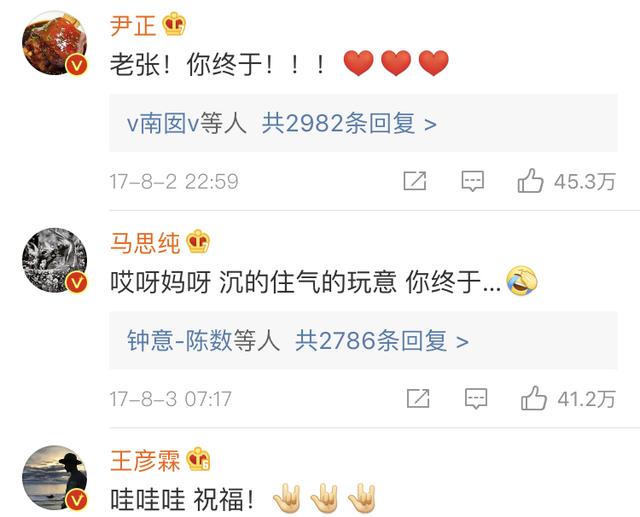Click 王彦霖's sunset silhouette avatar
Image resolution: width=640 pixels, height=517 pixels.
[x=54, y=478]
